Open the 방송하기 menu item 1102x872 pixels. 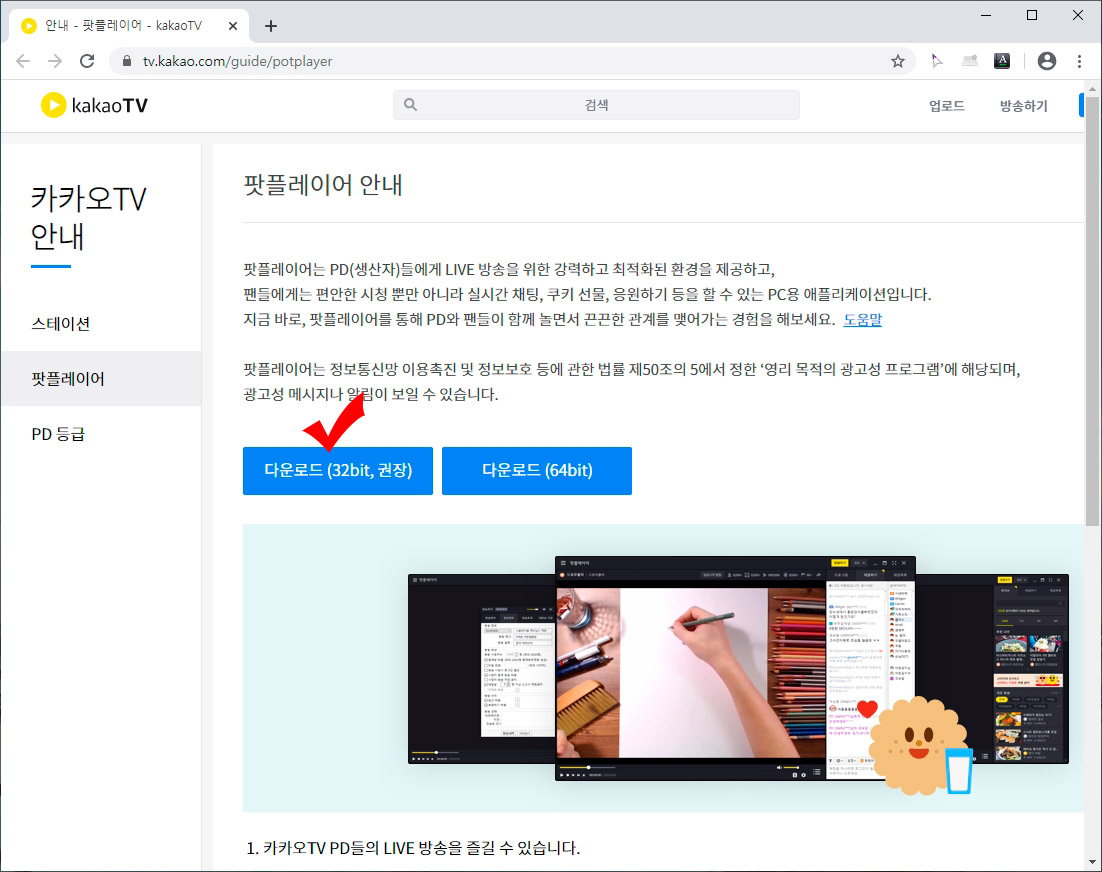coord(1023,106)
